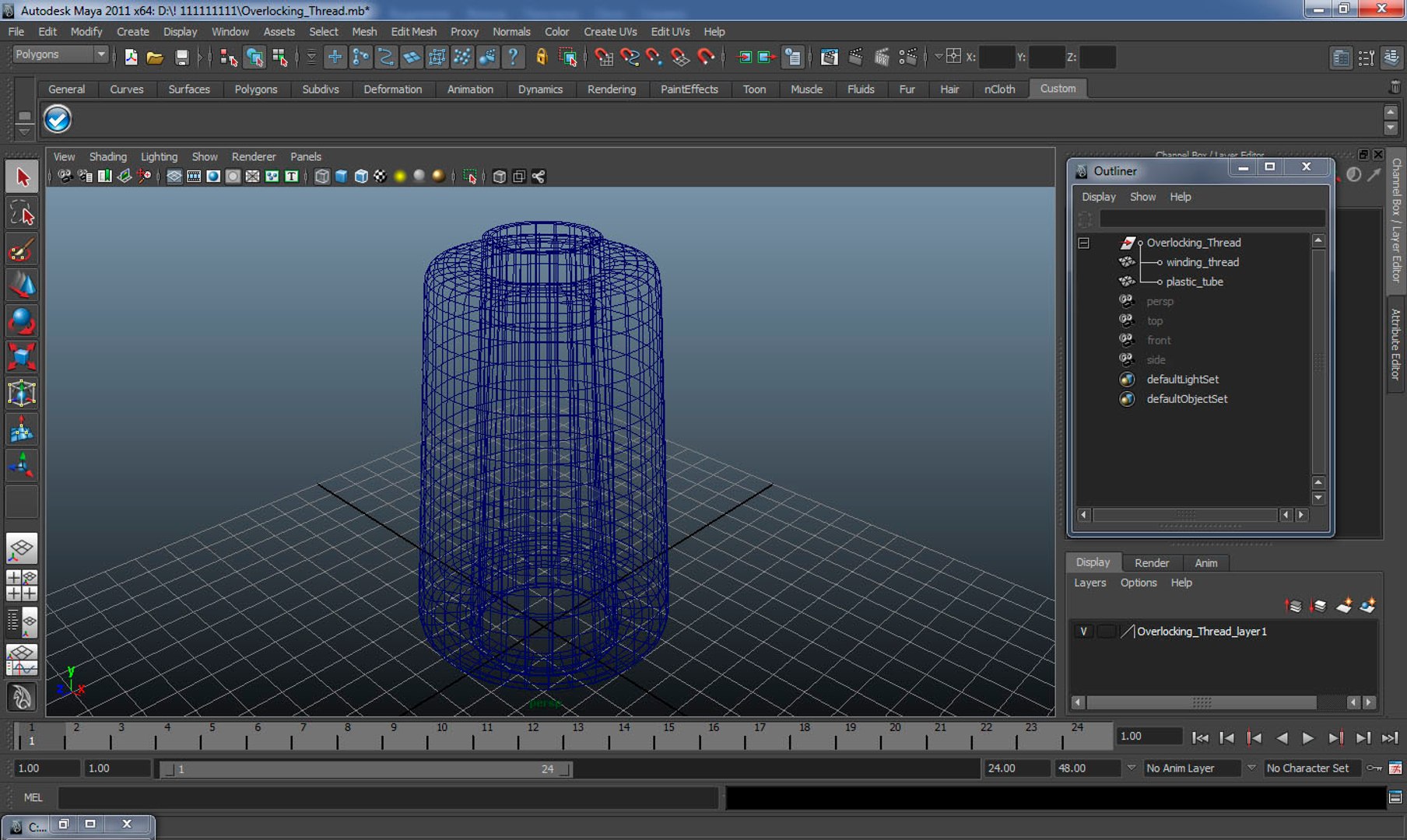The height and width of the screenshot is (840, 1407).
Task: Click the blue checkmark shelf icon
Action: 58,119
